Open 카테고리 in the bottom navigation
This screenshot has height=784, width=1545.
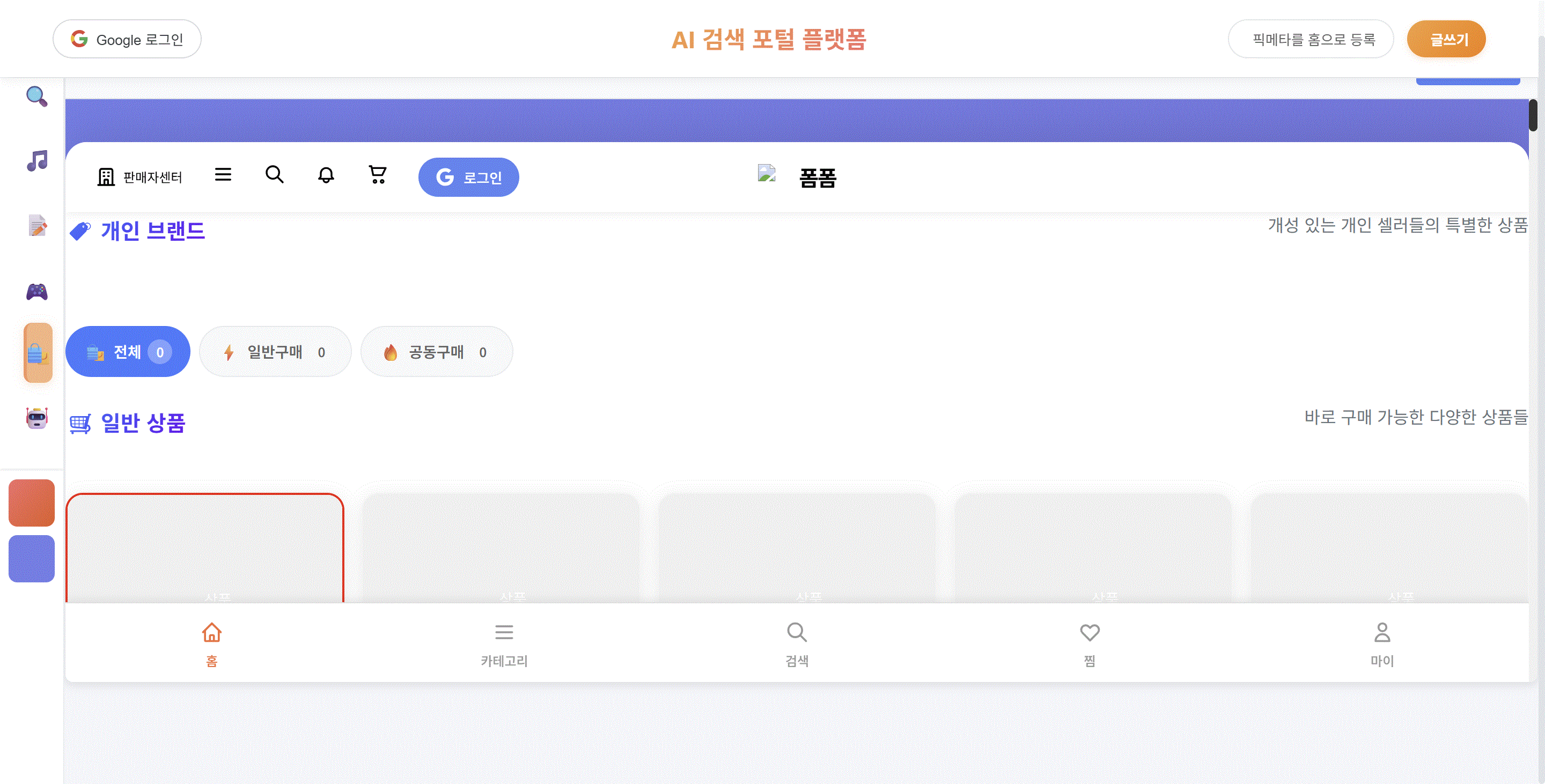tap(504, 644)
